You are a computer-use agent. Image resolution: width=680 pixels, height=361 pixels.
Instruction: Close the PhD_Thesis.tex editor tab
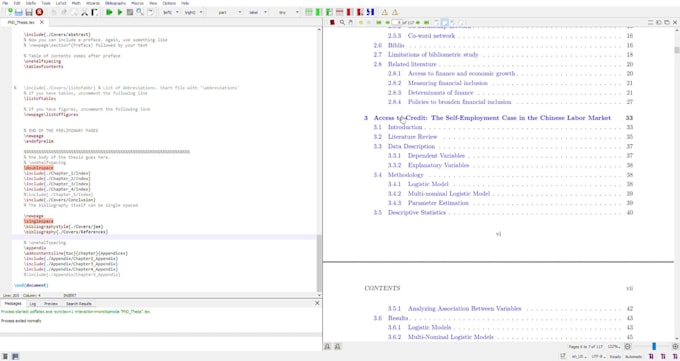coord(42,22)
